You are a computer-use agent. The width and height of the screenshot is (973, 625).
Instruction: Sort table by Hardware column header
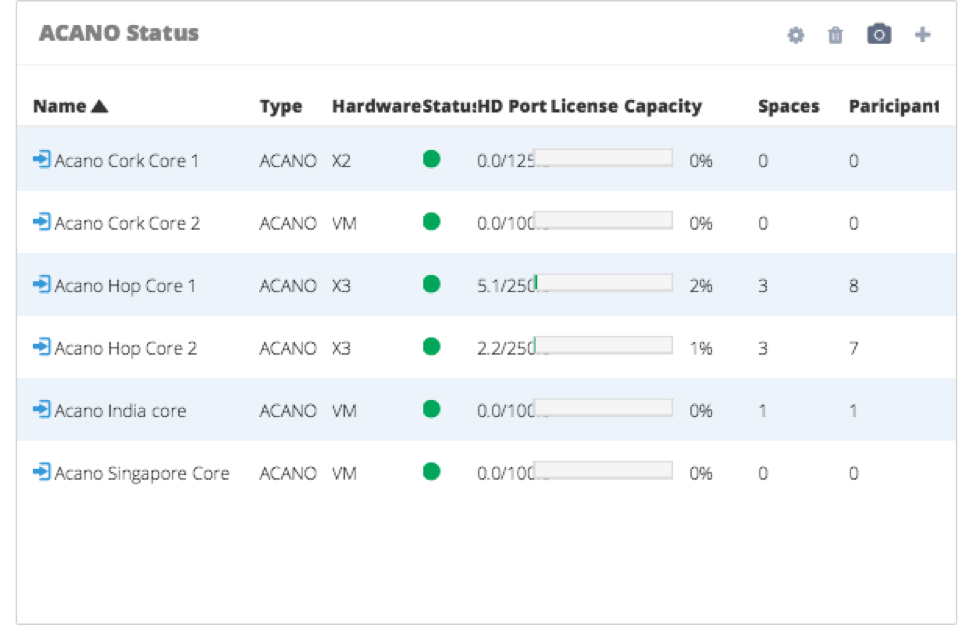coord(377,106)
